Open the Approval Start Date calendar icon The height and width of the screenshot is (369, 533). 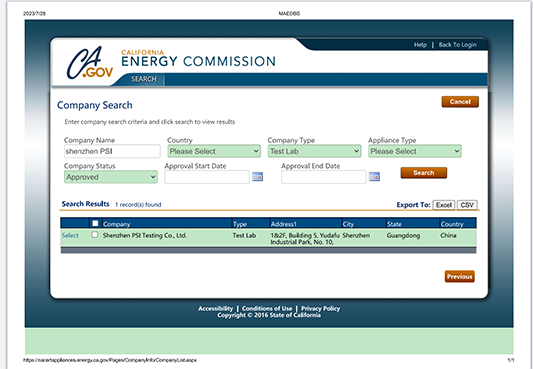coord(257,177)
